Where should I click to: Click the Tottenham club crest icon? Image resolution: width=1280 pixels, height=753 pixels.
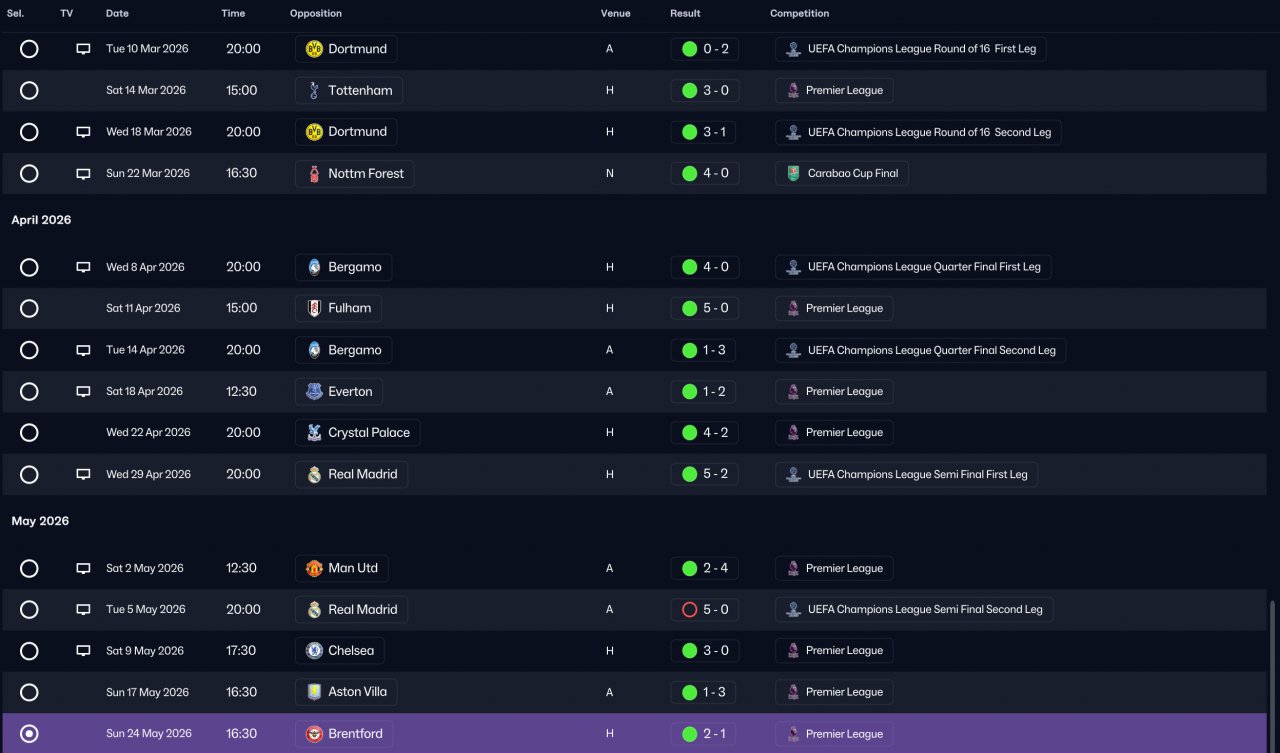pos(314,90)
